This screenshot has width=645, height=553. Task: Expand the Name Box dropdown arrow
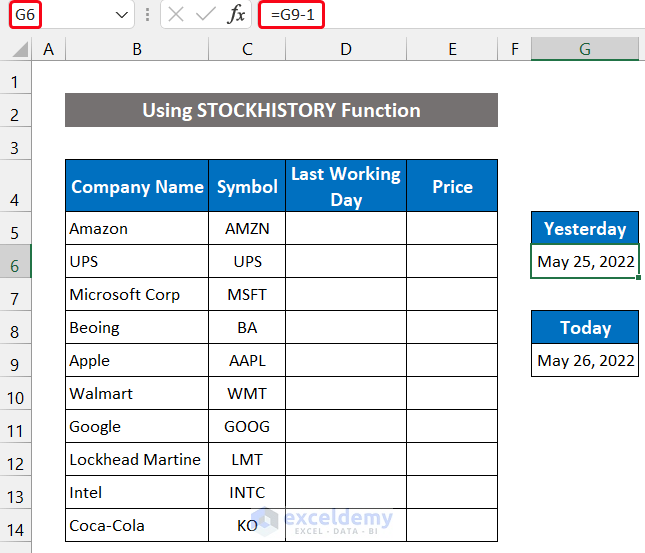click(123, 15)
